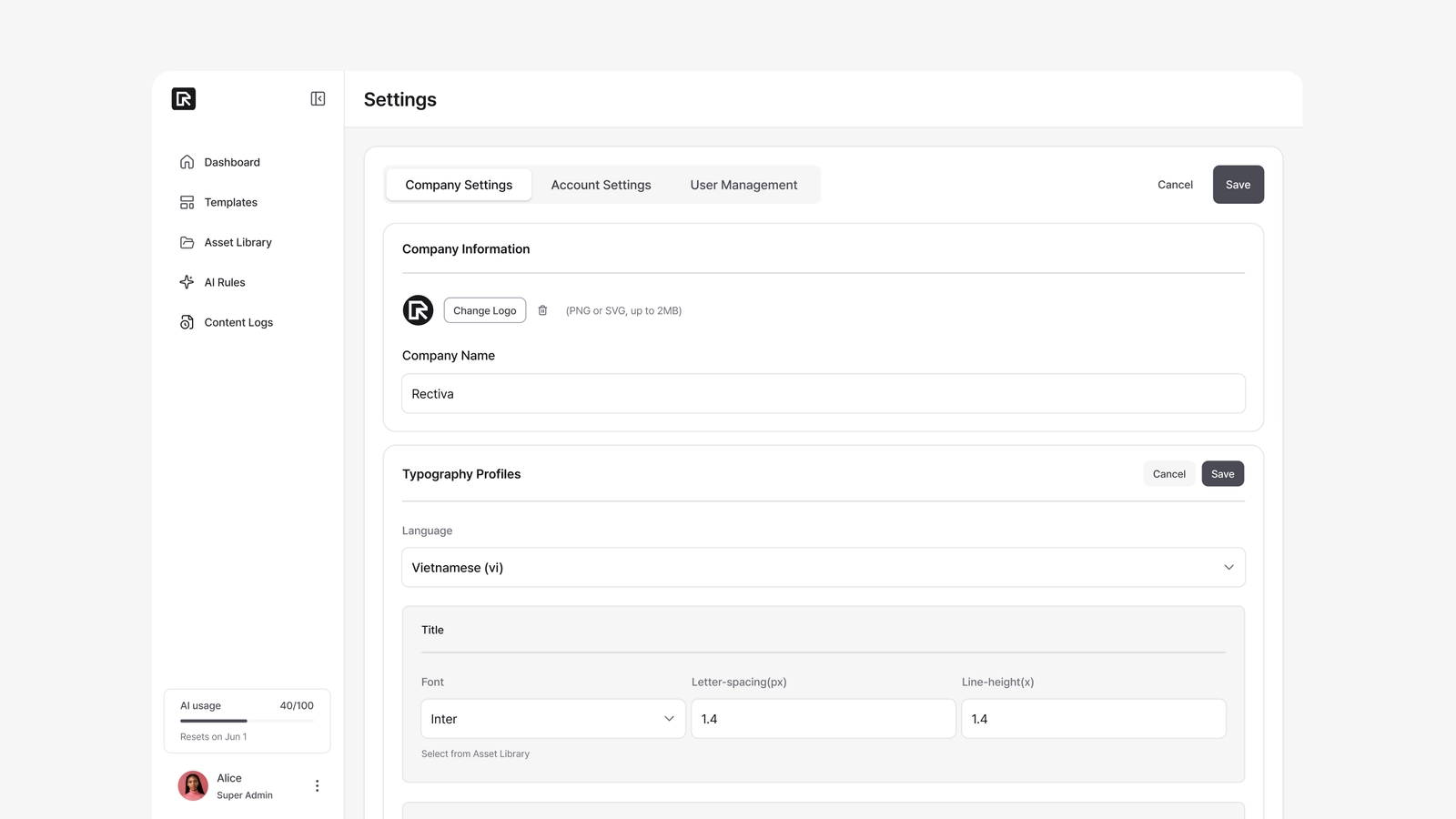This screenshot has height=819, width=1456.
Task: Click the Content Logs icon
Action: 187,322
